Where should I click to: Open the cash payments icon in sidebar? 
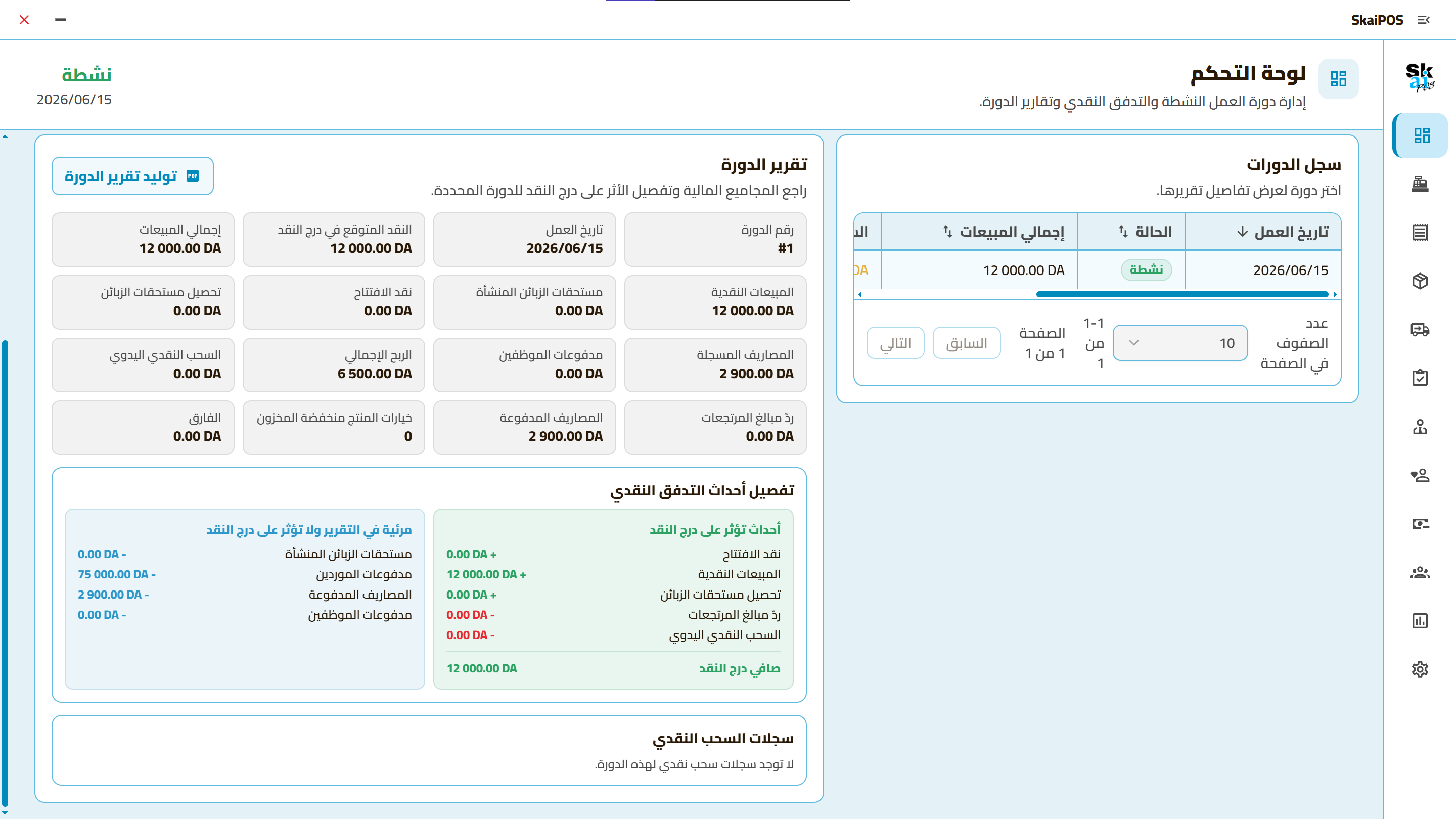(x=1420, y=524)
